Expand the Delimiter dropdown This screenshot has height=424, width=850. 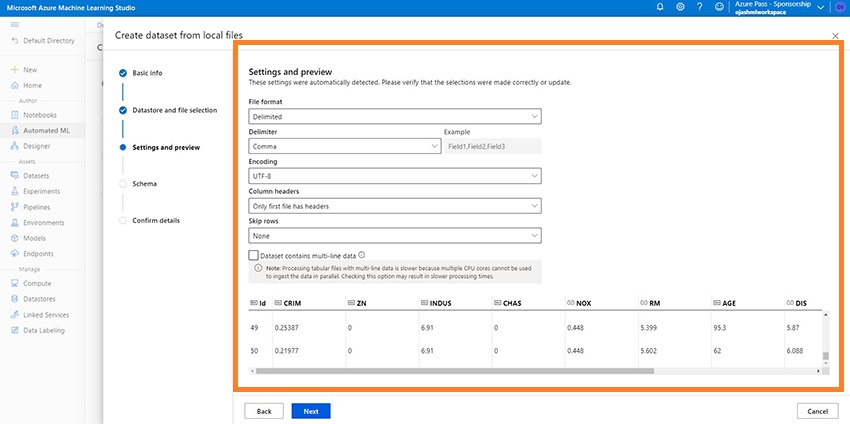pos(345,146)
